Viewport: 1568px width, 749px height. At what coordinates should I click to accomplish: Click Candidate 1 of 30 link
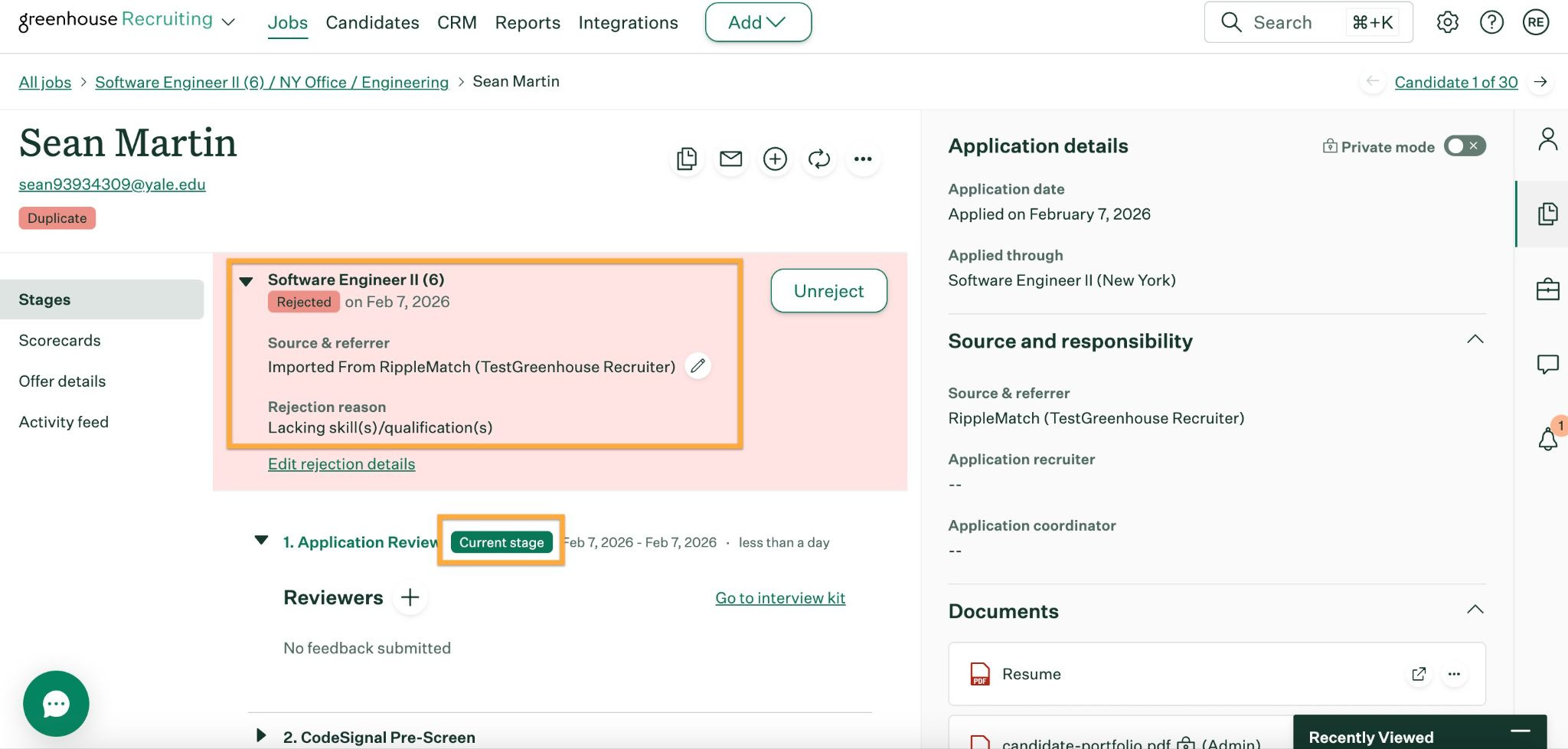coord(1455,82)
